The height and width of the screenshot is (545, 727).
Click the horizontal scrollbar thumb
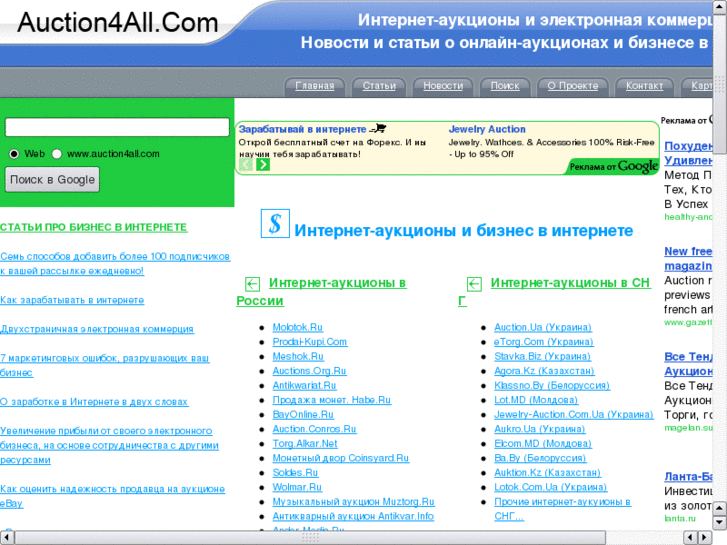(311, 537)
